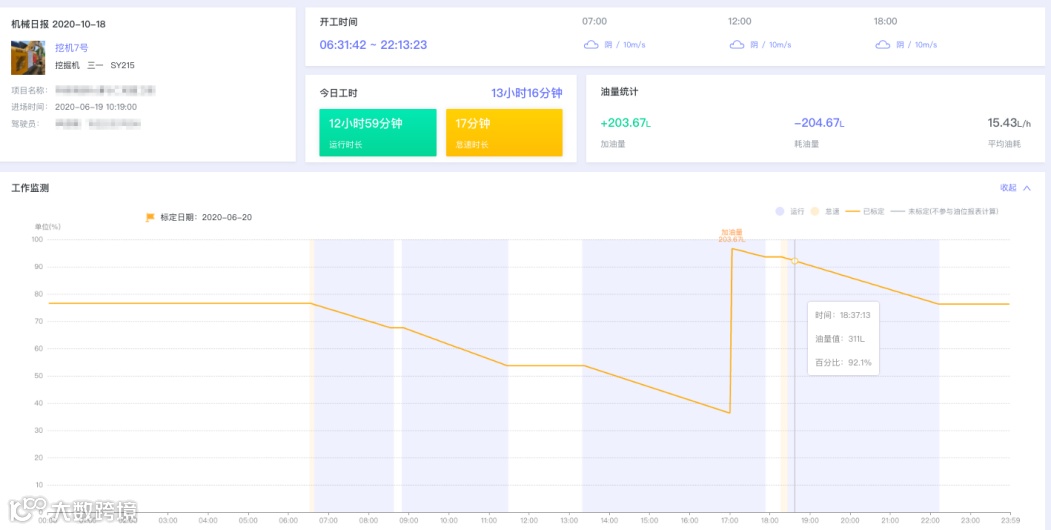Image resolution: width=1051 pixels, height=530 pixels.
Task: Toggle the 运行 legend item
Action: [x=789, y=211]
